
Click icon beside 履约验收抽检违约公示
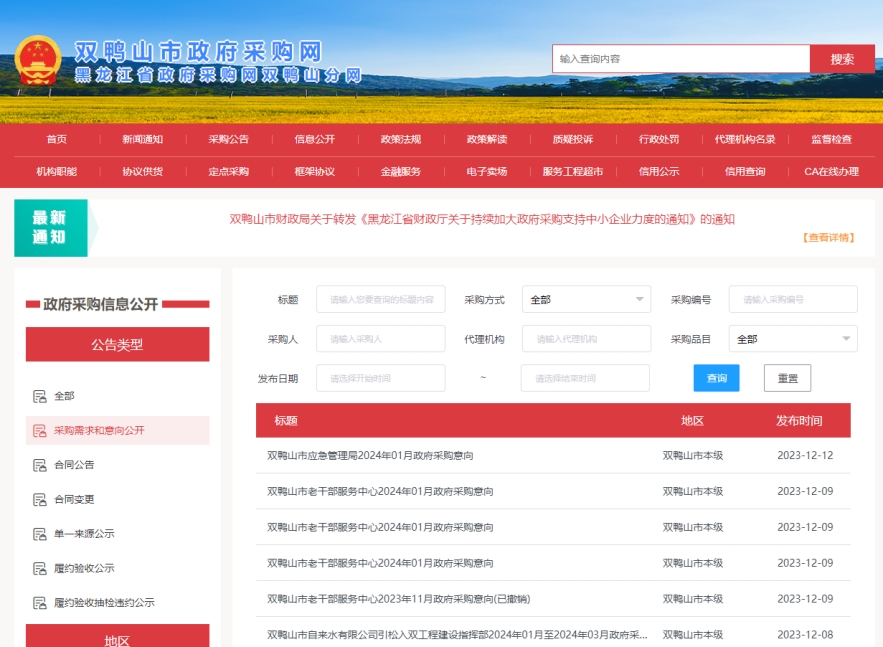pos(40,603)
